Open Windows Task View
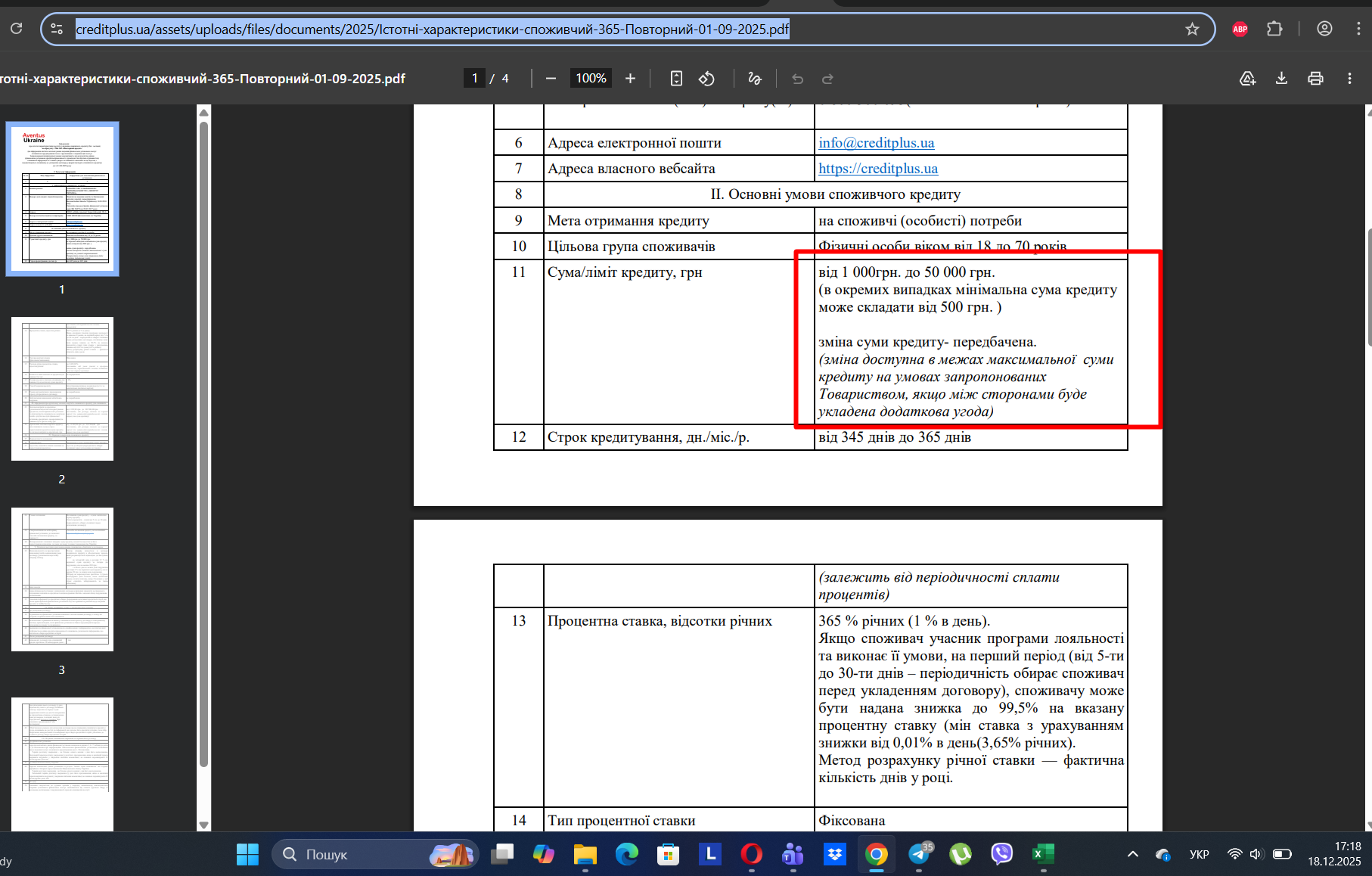 pyautogui.click(x=501, y=854)
